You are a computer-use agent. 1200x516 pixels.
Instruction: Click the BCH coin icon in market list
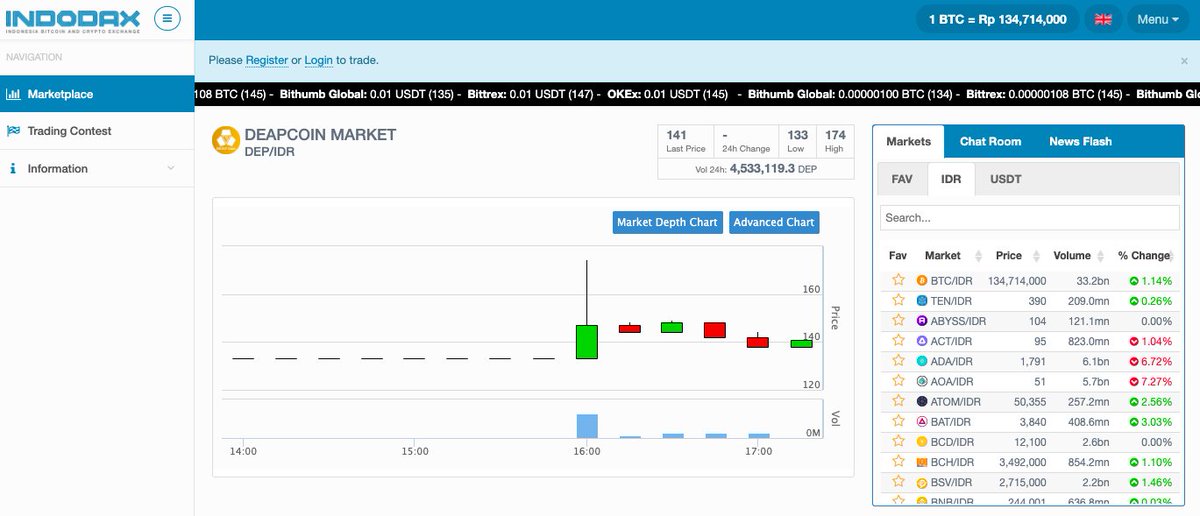922,462
